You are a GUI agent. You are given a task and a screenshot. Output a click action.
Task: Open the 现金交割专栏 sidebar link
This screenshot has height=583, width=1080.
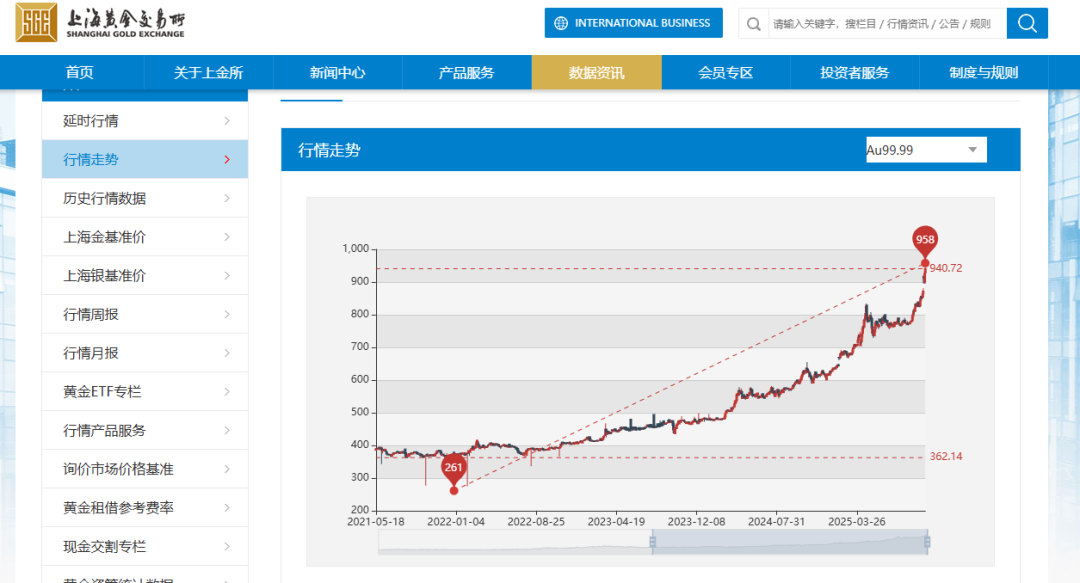click(144, 546)
